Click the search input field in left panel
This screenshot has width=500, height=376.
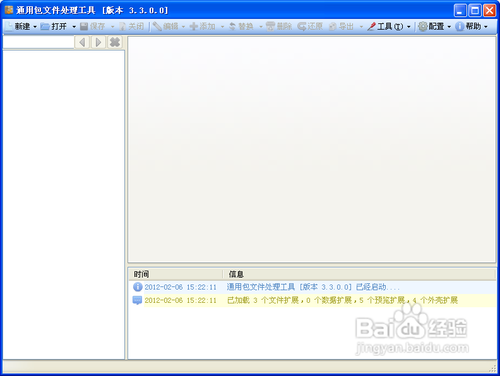pos(38,42)
